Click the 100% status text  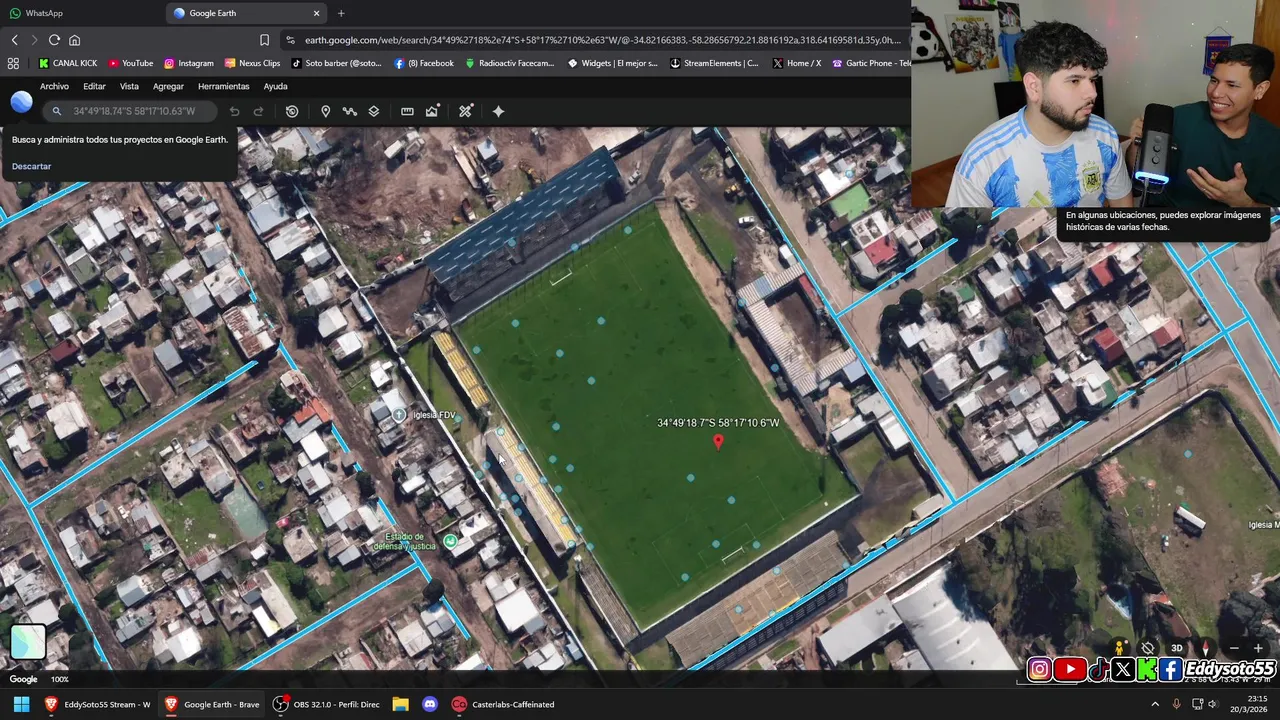tap(60, 679)
